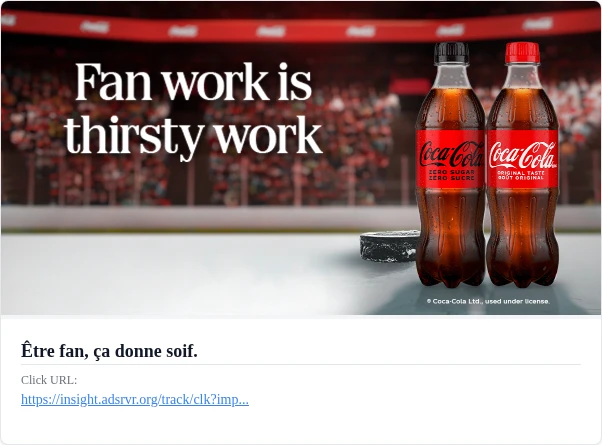This screenshot has width=602, height=445.
Task: Click the black Coca-Cola script logo on Zero Sugar label
Action: click(x=451, y=154)
